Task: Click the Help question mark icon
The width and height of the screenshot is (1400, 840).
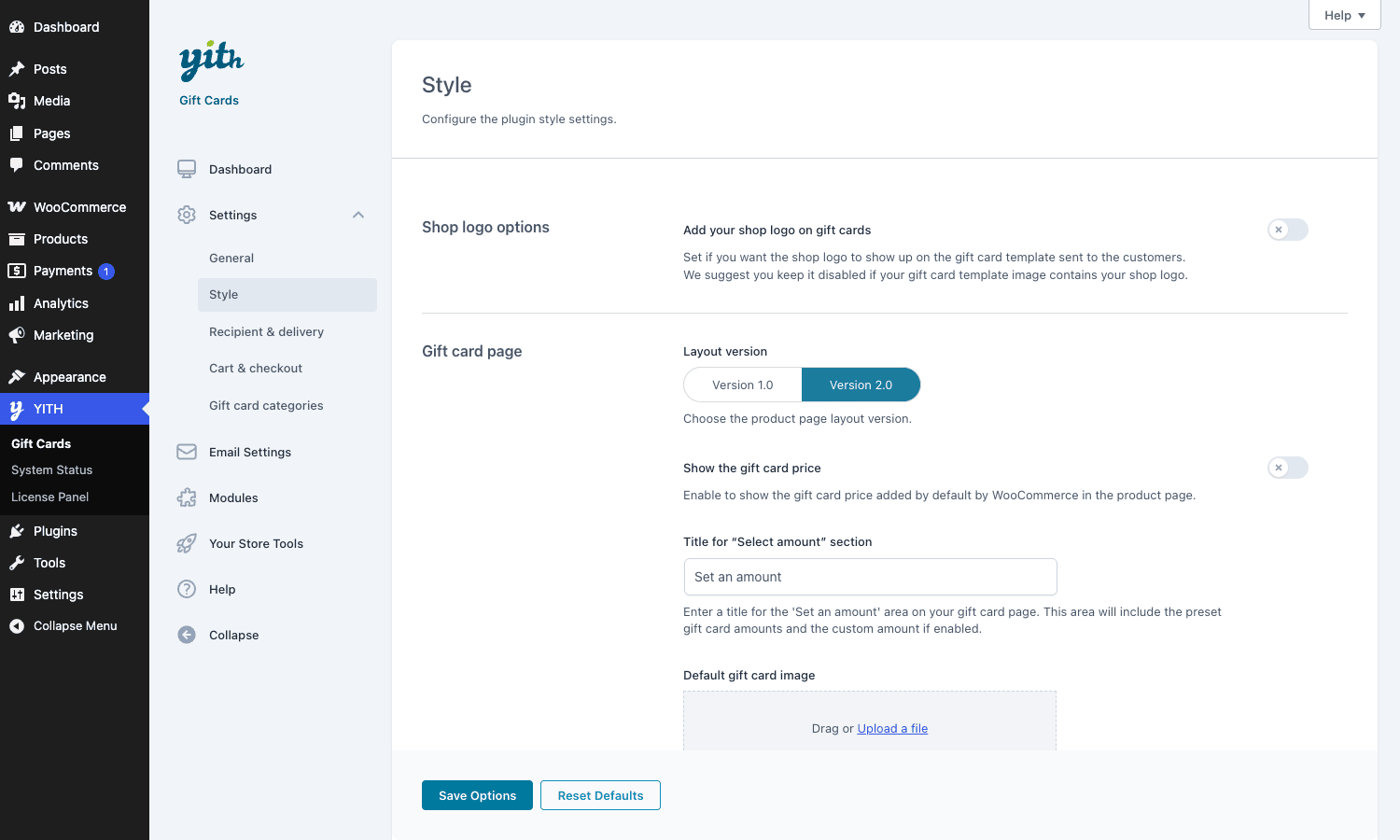Action: coord(187,589)
